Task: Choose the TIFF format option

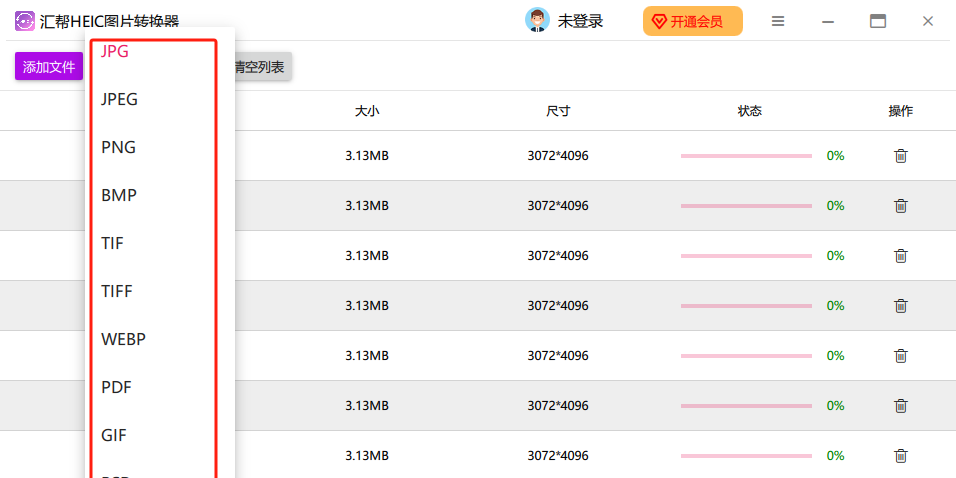Action: point(117,291)
